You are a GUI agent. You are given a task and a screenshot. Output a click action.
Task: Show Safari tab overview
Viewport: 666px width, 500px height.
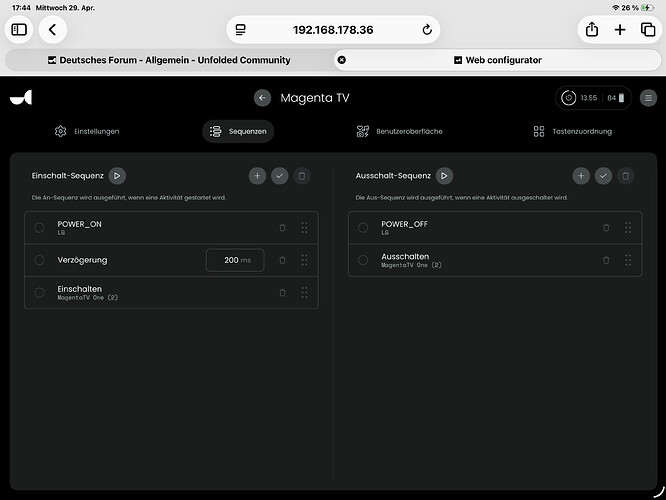coord(648,30)
